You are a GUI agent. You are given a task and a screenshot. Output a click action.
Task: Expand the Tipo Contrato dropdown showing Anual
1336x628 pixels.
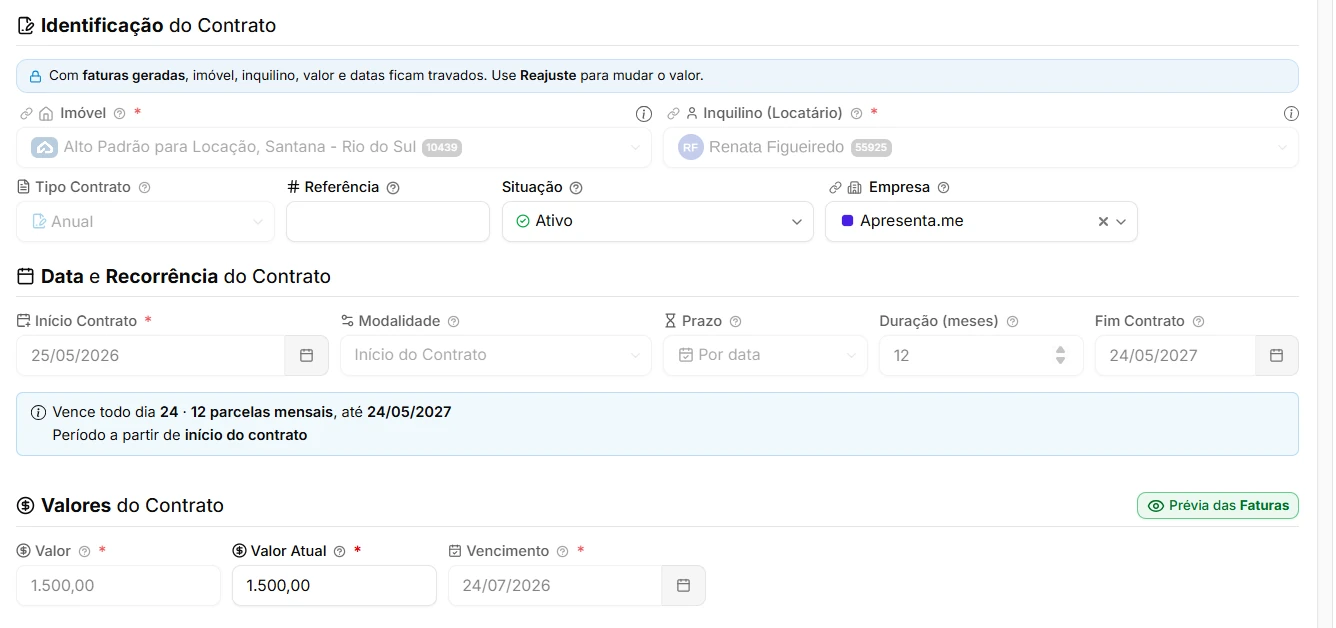coord(145,222)
